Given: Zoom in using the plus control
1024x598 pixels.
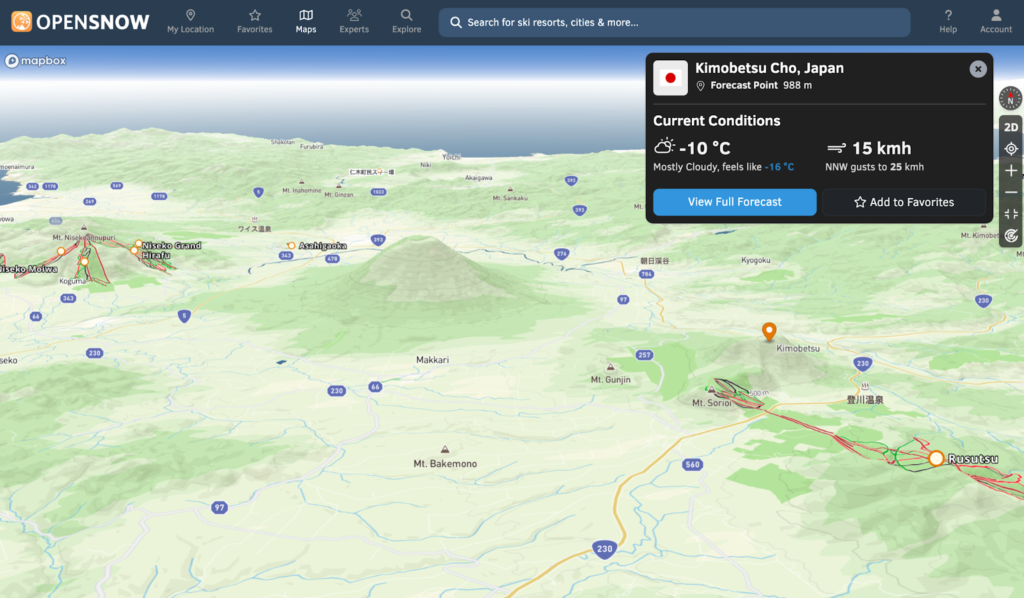Looking at the screenshot, I should pyautogui.click(x=1011, y=170).
